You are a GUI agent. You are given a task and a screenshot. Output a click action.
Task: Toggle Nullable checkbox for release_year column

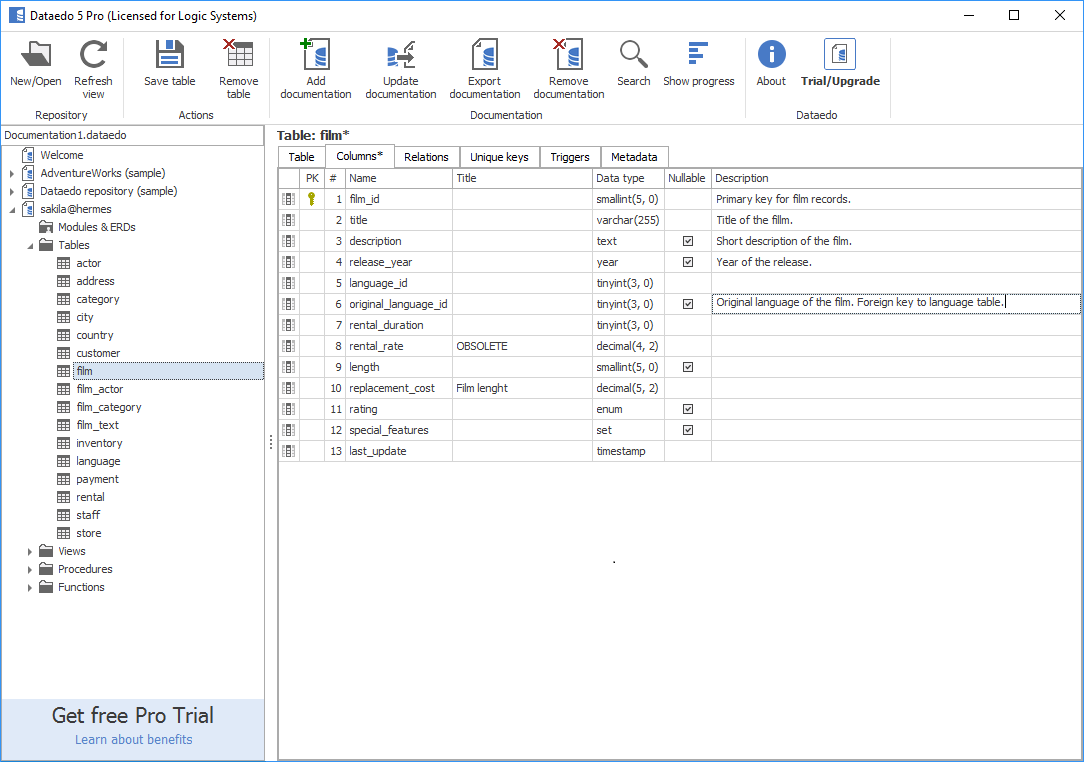[x=688, y=262]
